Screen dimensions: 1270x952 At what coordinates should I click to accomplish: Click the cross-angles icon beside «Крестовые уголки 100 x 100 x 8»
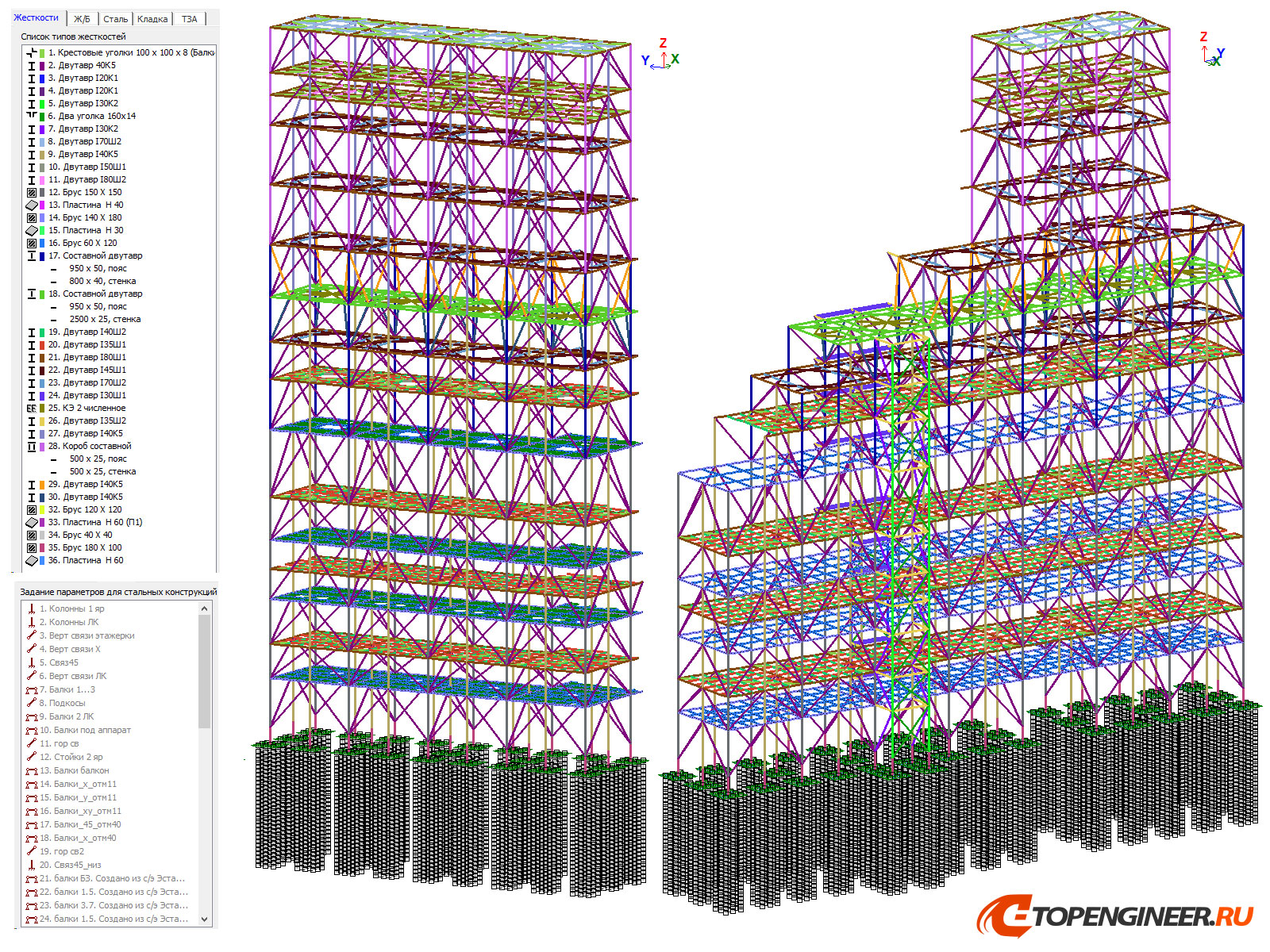32,52
